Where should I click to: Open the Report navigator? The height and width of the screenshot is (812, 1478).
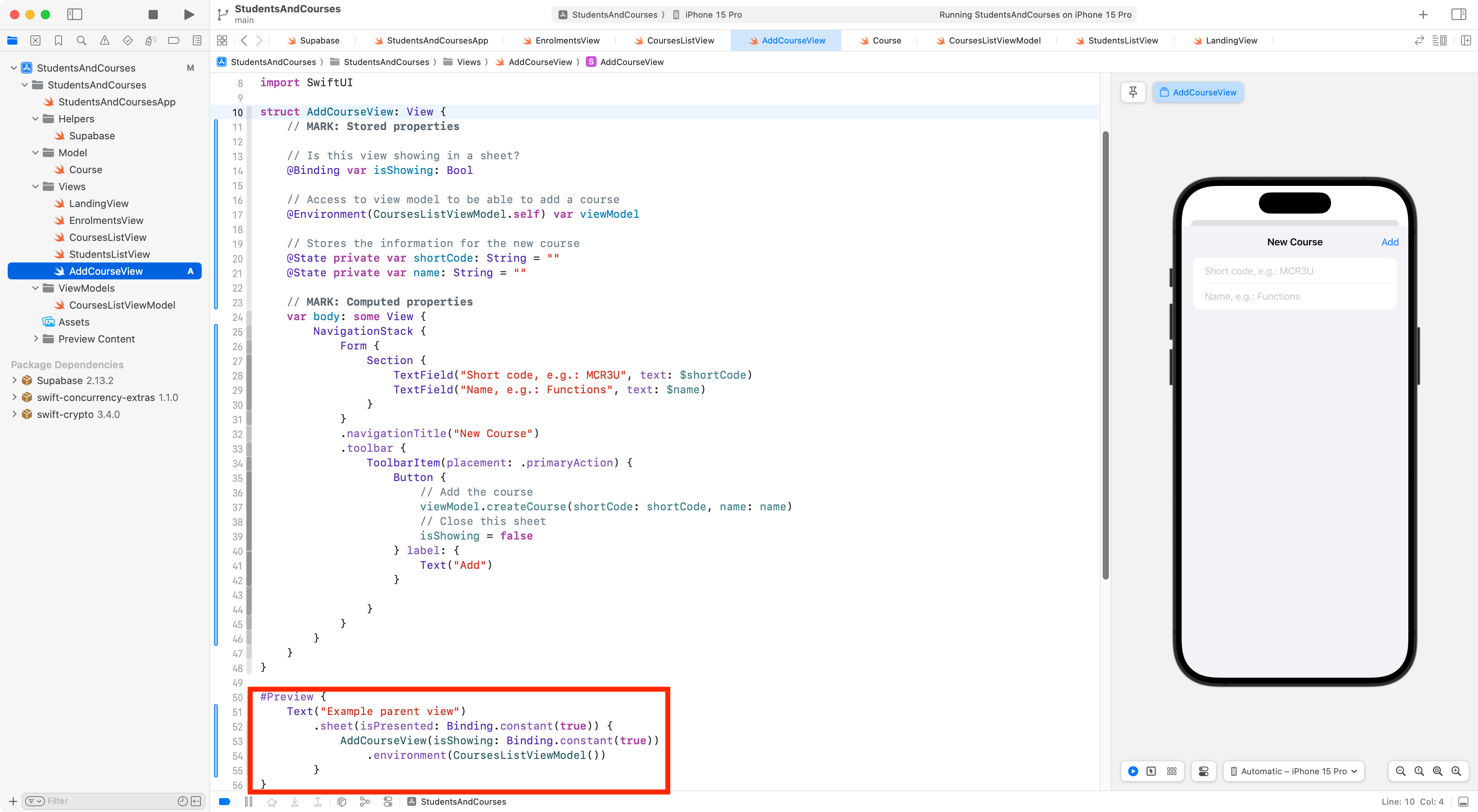197,40
